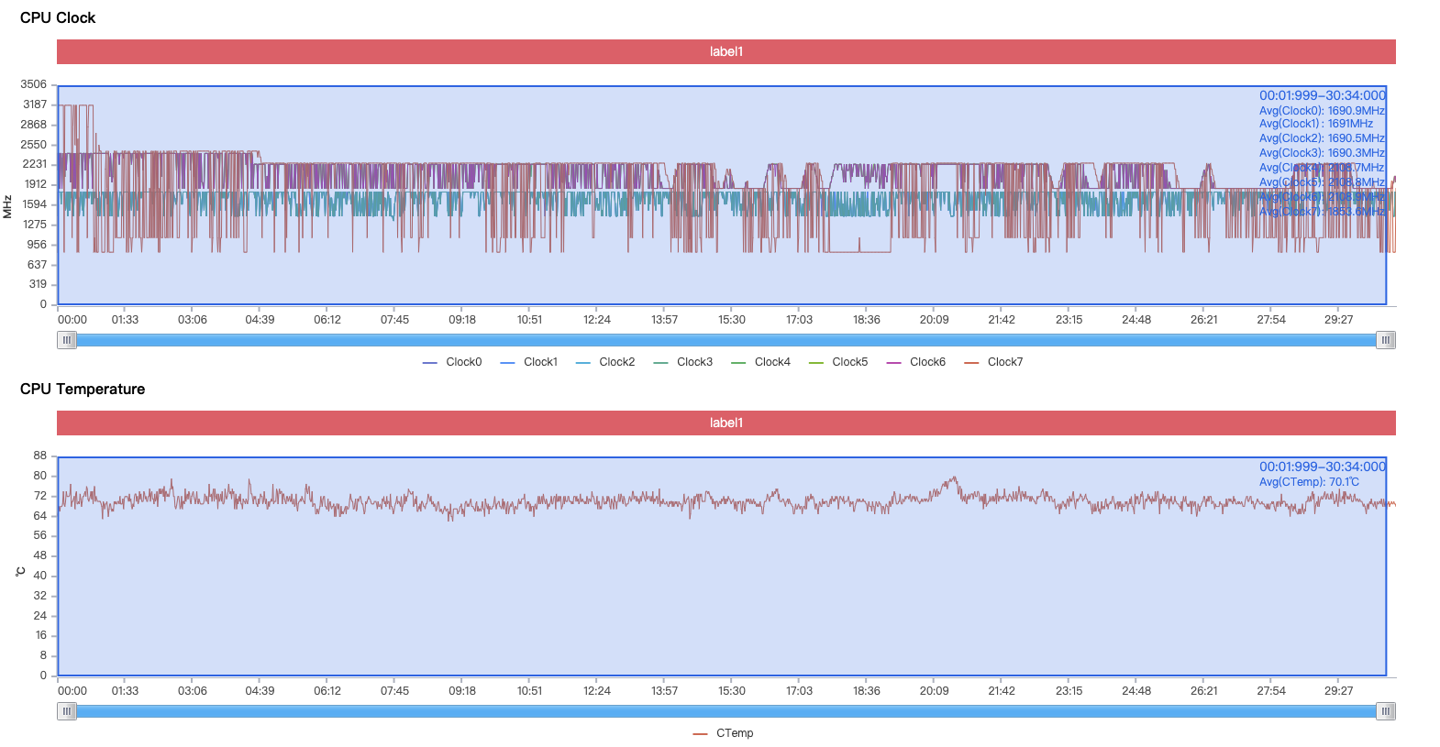Click CPU Clock left zoom slider handle
The width and height of the screenshot is (1440, 747).
pos(67,340)
